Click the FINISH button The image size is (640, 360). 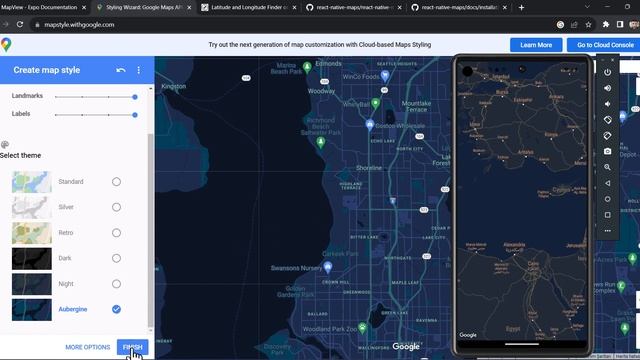pyautogui.click(x=132, y=347)
